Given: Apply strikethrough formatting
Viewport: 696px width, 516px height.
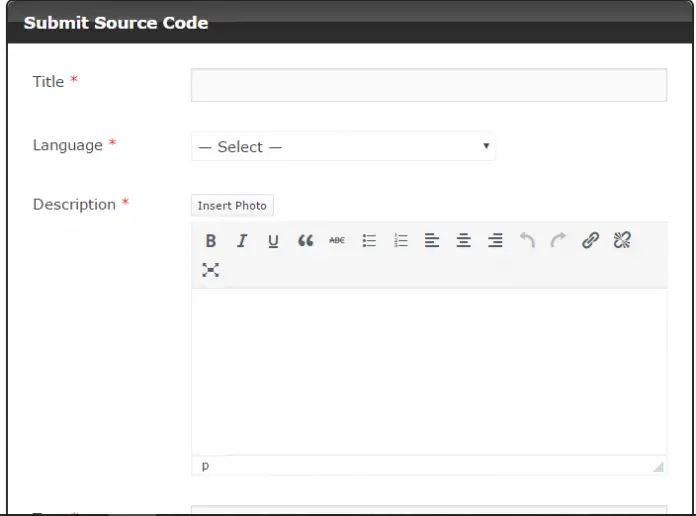Looking at the screenshot, I should click(337, 241).
